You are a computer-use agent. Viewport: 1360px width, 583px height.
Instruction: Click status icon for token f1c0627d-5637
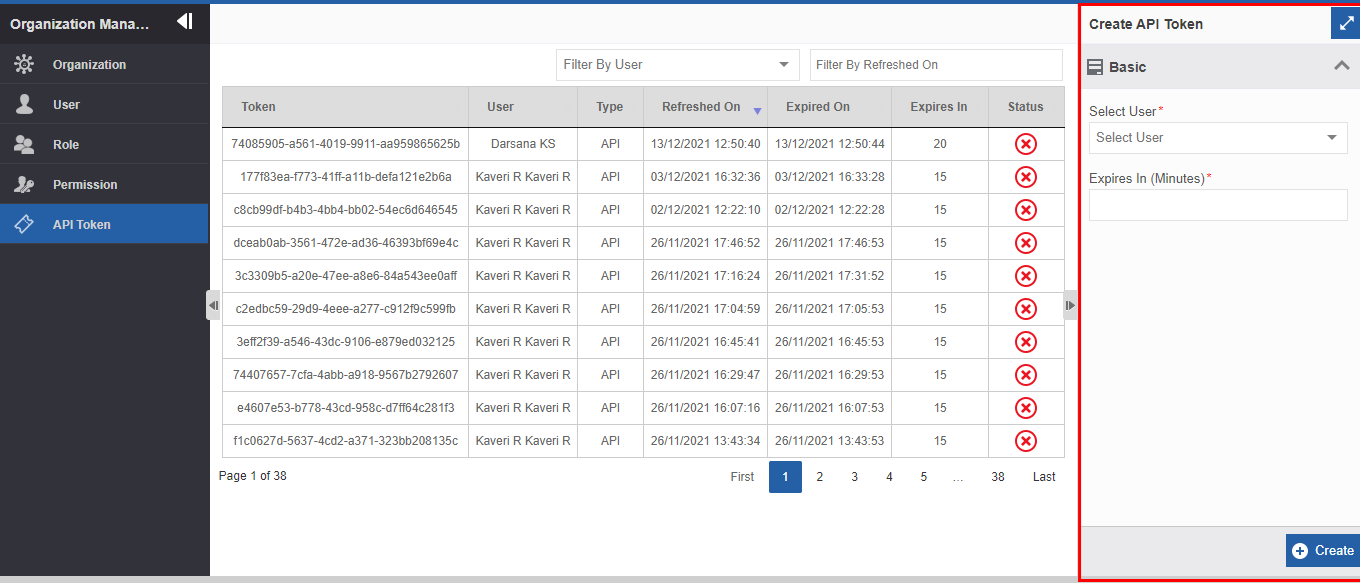tap(1026, 441)
